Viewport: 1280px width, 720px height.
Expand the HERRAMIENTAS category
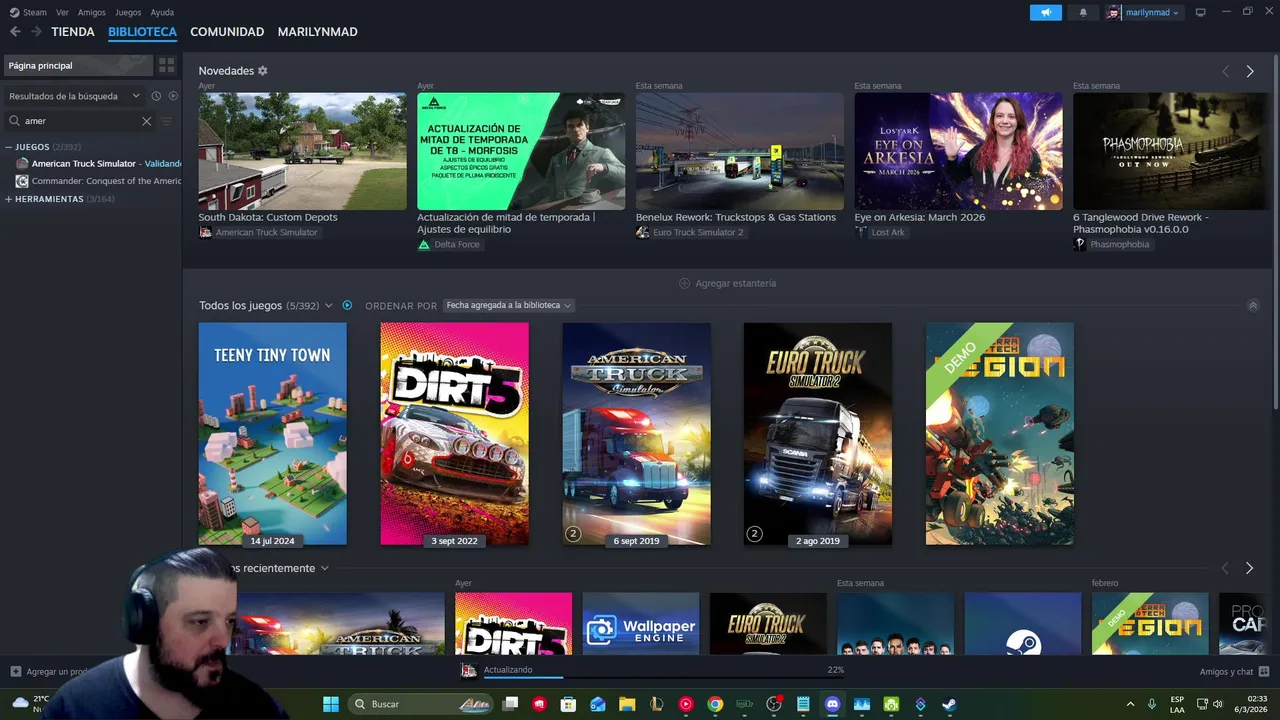(x=9, y=199)
